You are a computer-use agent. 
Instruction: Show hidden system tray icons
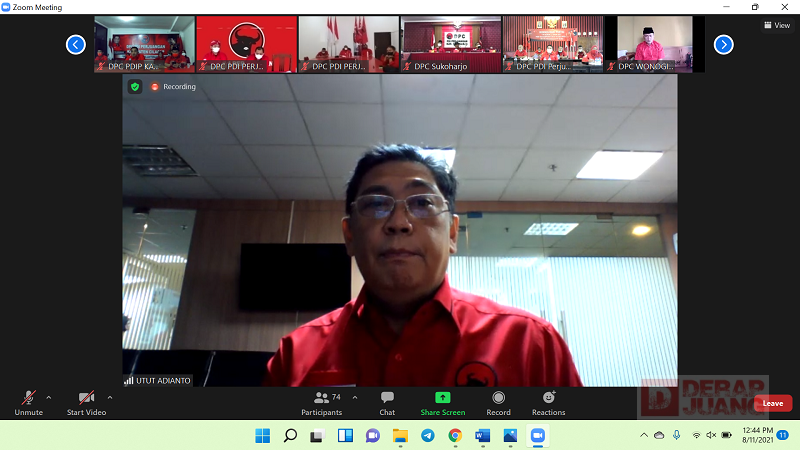(643, 435)
